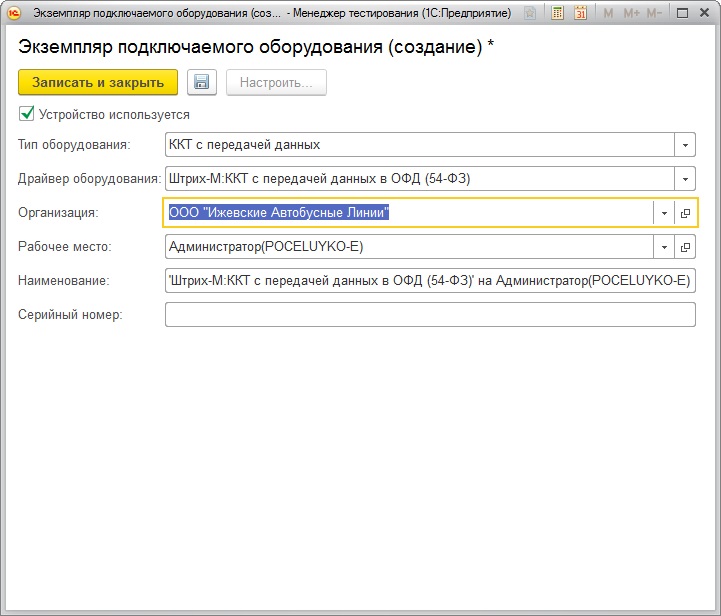Open the calendar icon in the title bar
721x616 pixels.
click(579, 13)
